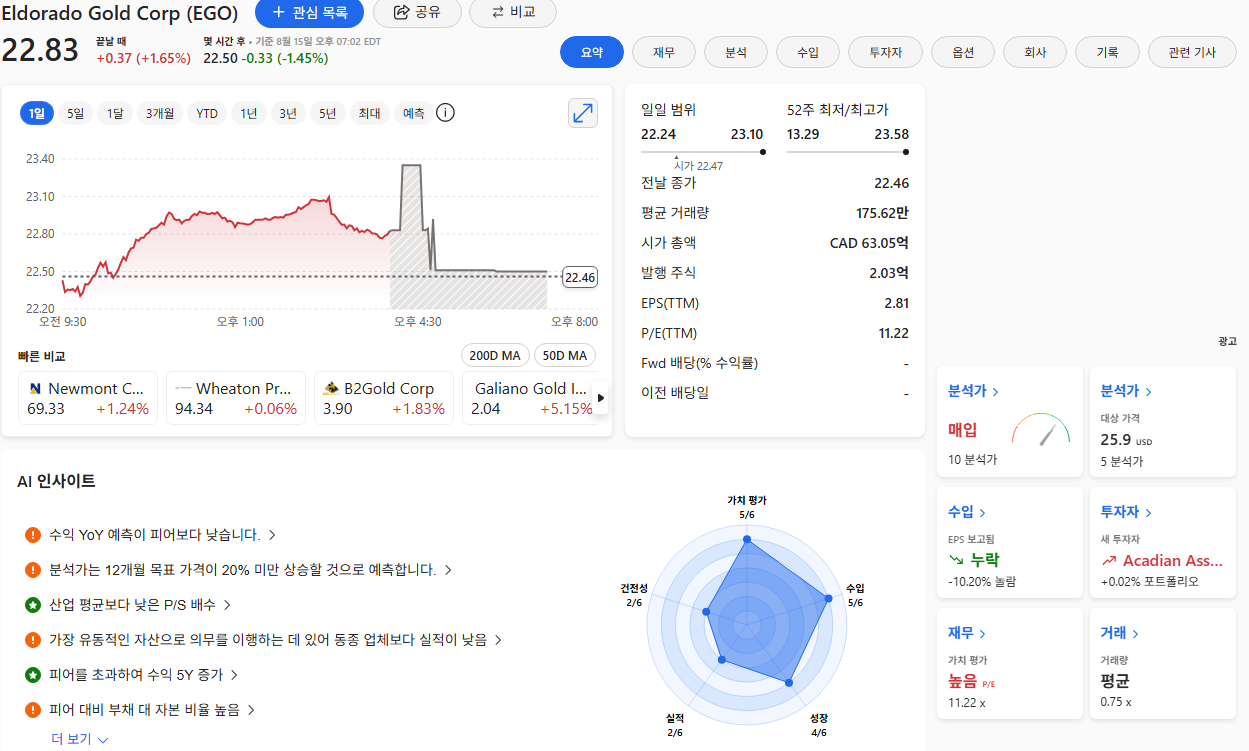Click the Eldorado Gold Corp (EGO) title
The height and width of the screenshot is (751, 1249).
point(120,14)
